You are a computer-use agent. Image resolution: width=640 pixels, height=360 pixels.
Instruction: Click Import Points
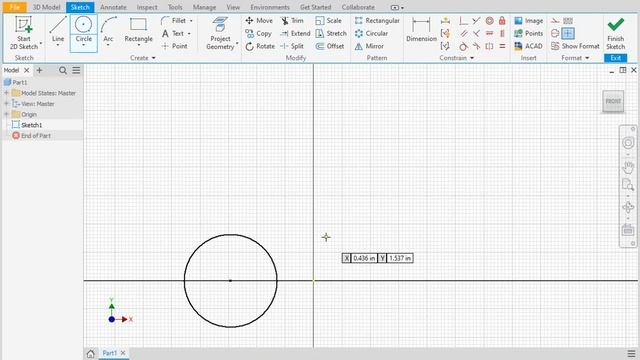point(529,33)
